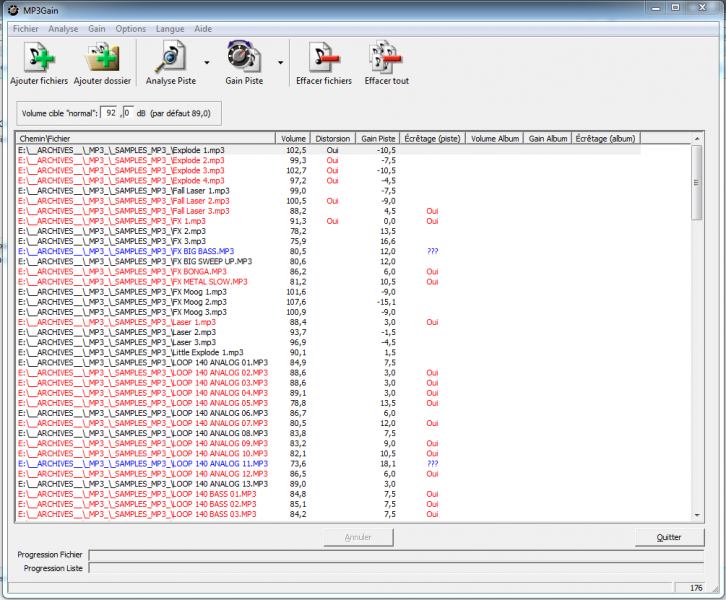This screenshot has width=726, height=600.
Task: Click the Quitter button
Action: click(669, 537)
